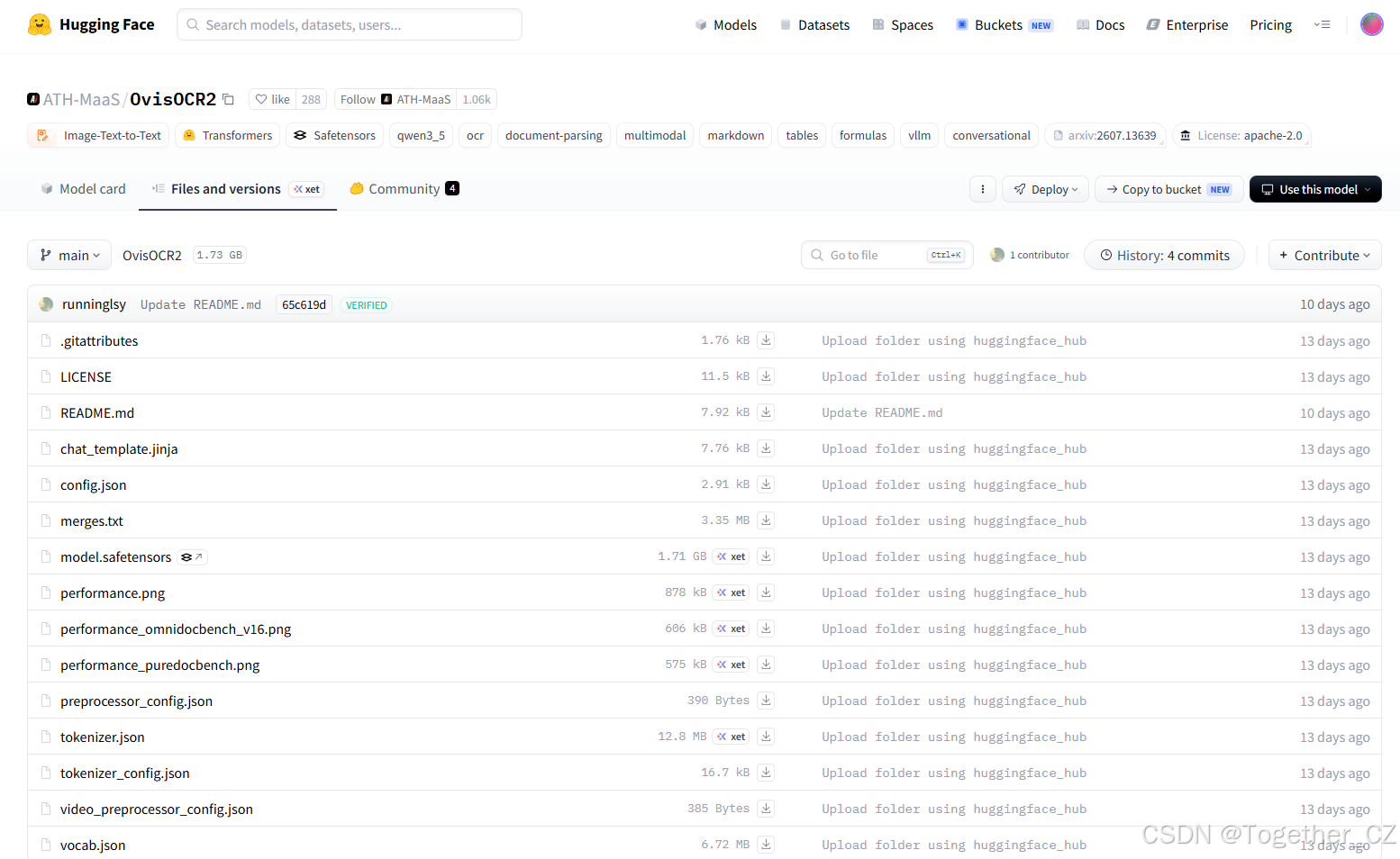The width and height of the screenshot is (1400, 859).
Task: Click Copy to bucket button
Action: tap(1168, 189)
